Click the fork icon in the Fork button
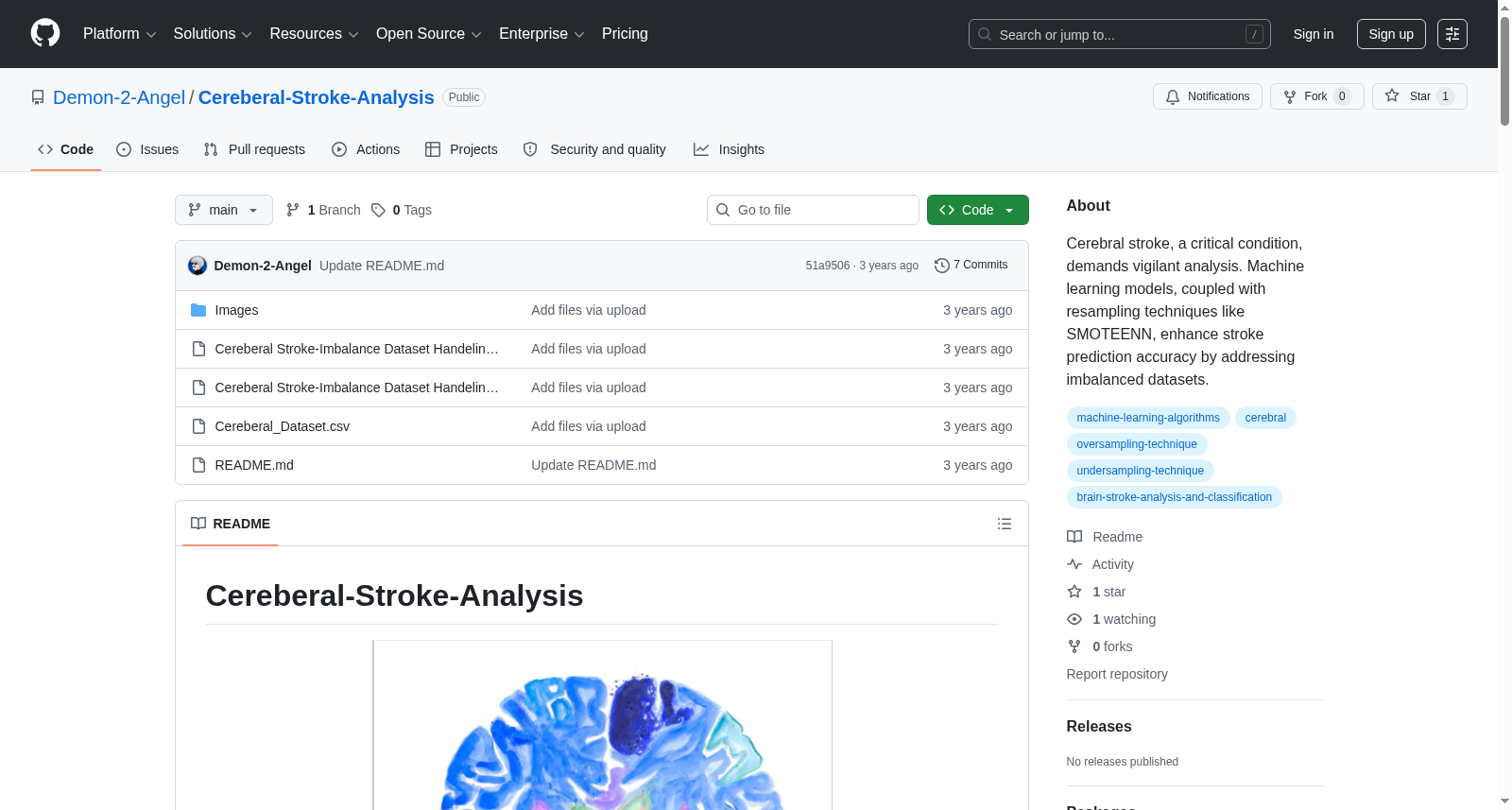The height and width of the screenshot is (810, 1512). click(x=1290, y=96)
